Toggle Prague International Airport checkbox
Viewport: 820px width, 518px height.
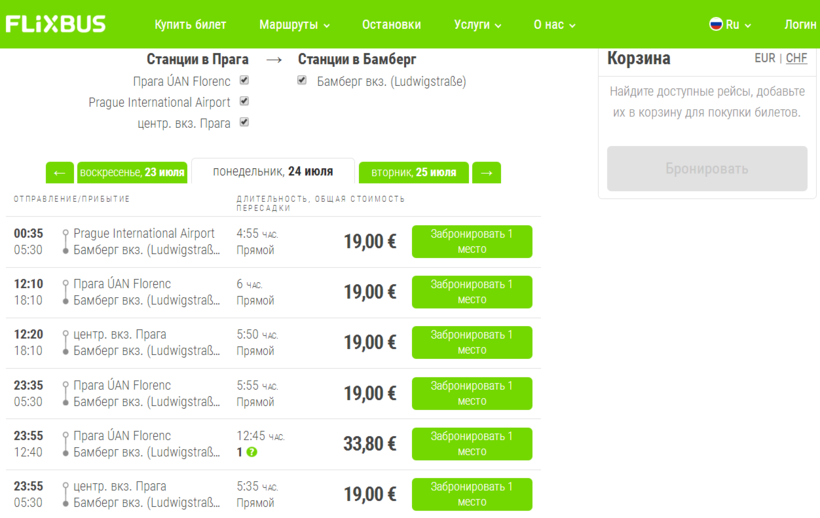point(244,102)
